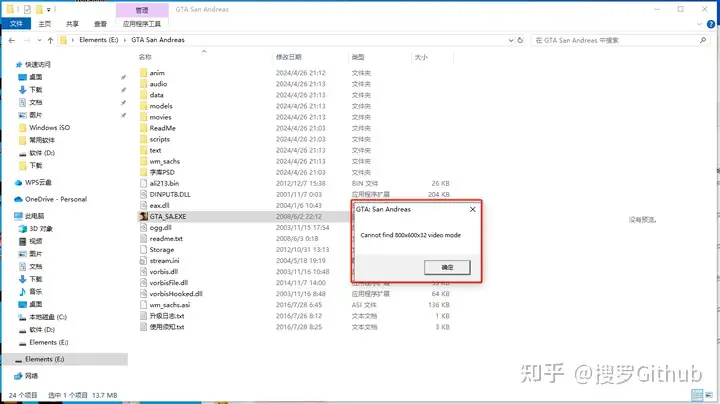The image size is (720, 404).
Task: Select the DINPUT8.DLL file icon
Action: (143, 194)
